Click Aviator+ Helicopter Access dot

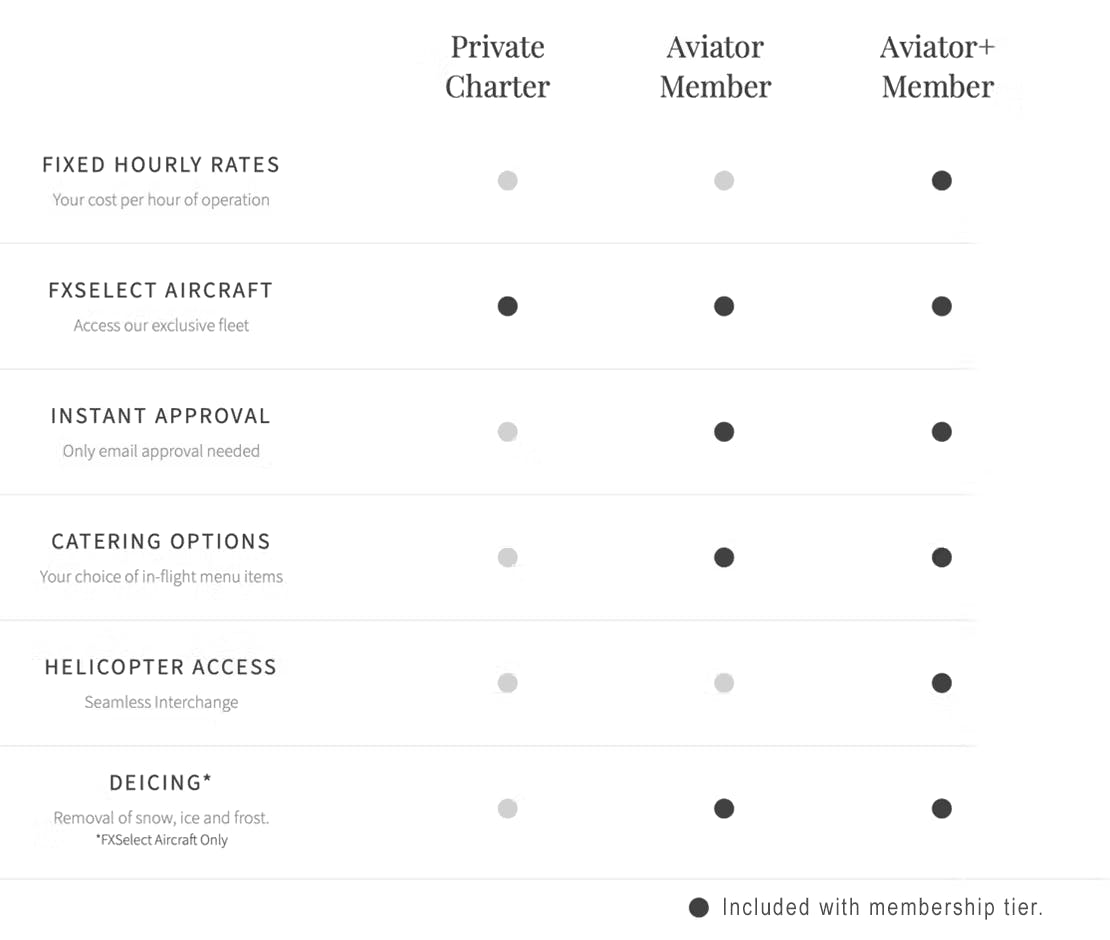[x=941, y=683]
